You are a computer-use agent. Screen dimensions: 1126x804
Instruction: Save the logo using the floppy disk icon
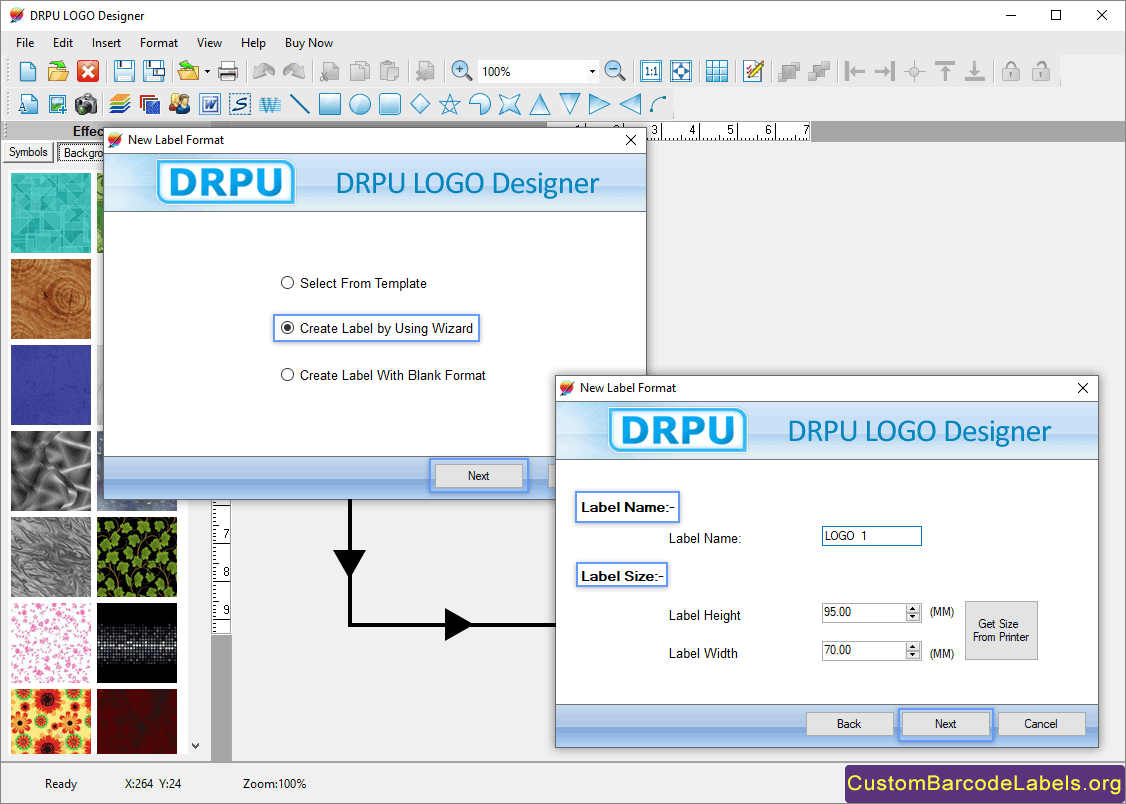coord(124,71)
